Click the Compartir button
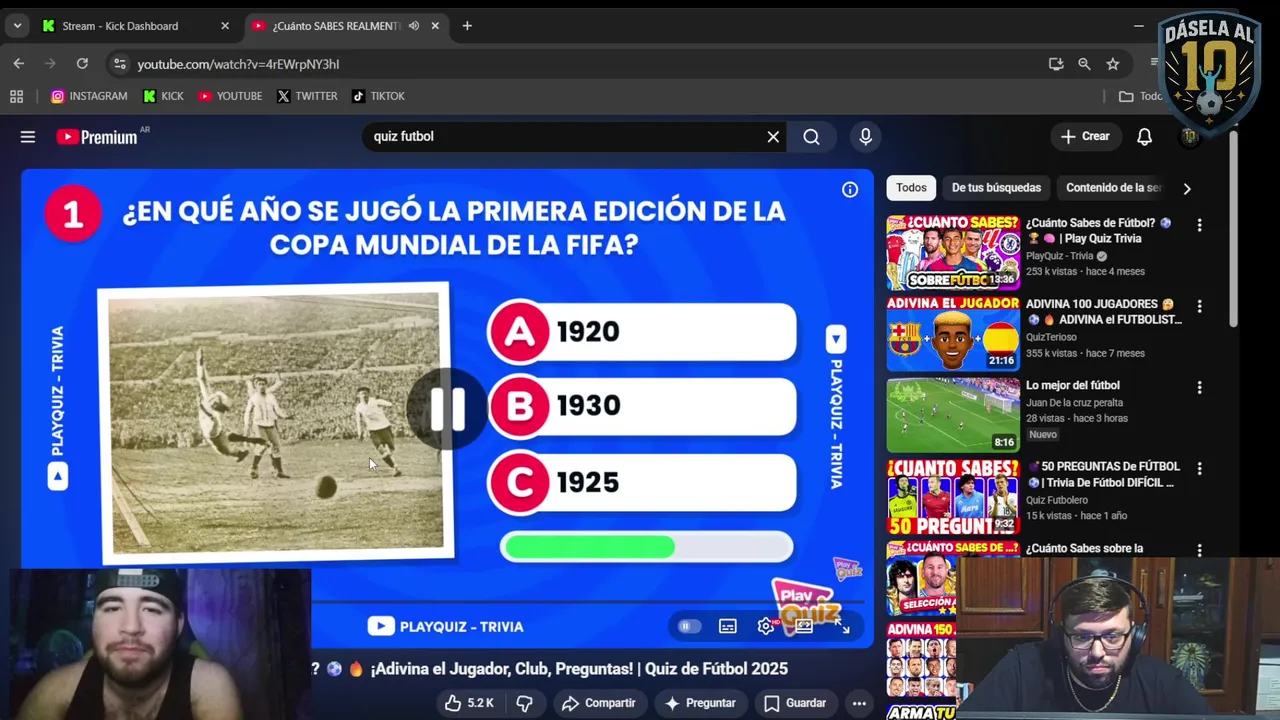Screen dimensions: 1280x720 (598, 703)
